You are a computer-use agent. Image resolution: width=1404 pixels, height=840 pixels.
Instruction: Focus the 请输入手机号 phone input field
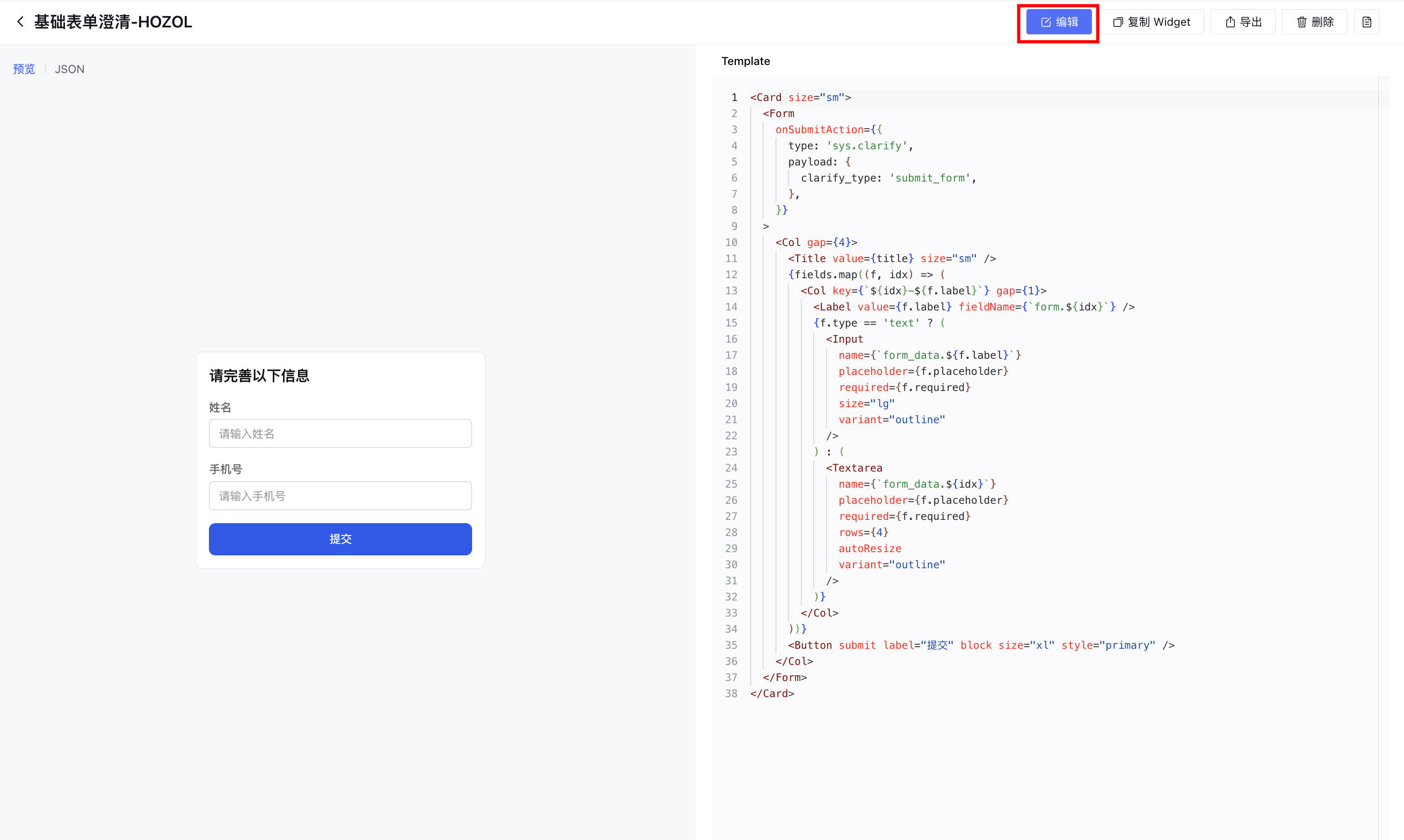point(340,496)
